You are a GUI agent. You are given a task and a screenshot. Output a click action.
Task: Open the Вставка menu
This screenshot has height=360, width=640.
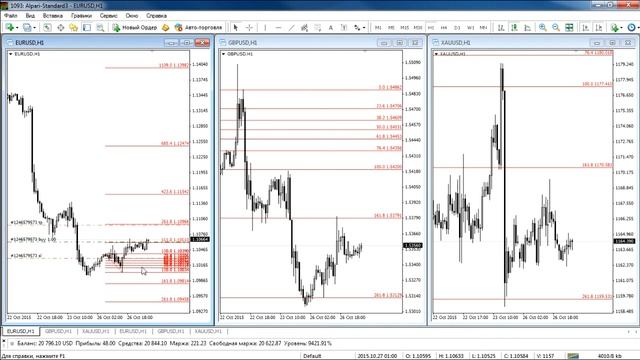coord(53,16)
